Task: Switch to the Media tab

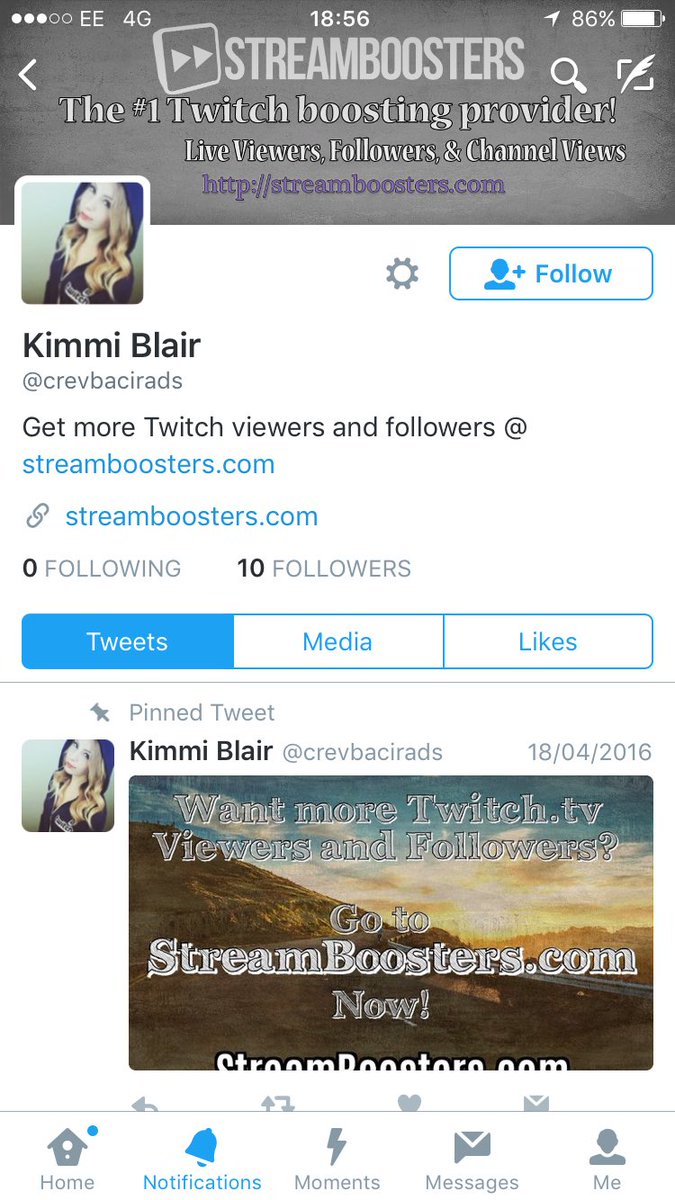Action: 338,641
